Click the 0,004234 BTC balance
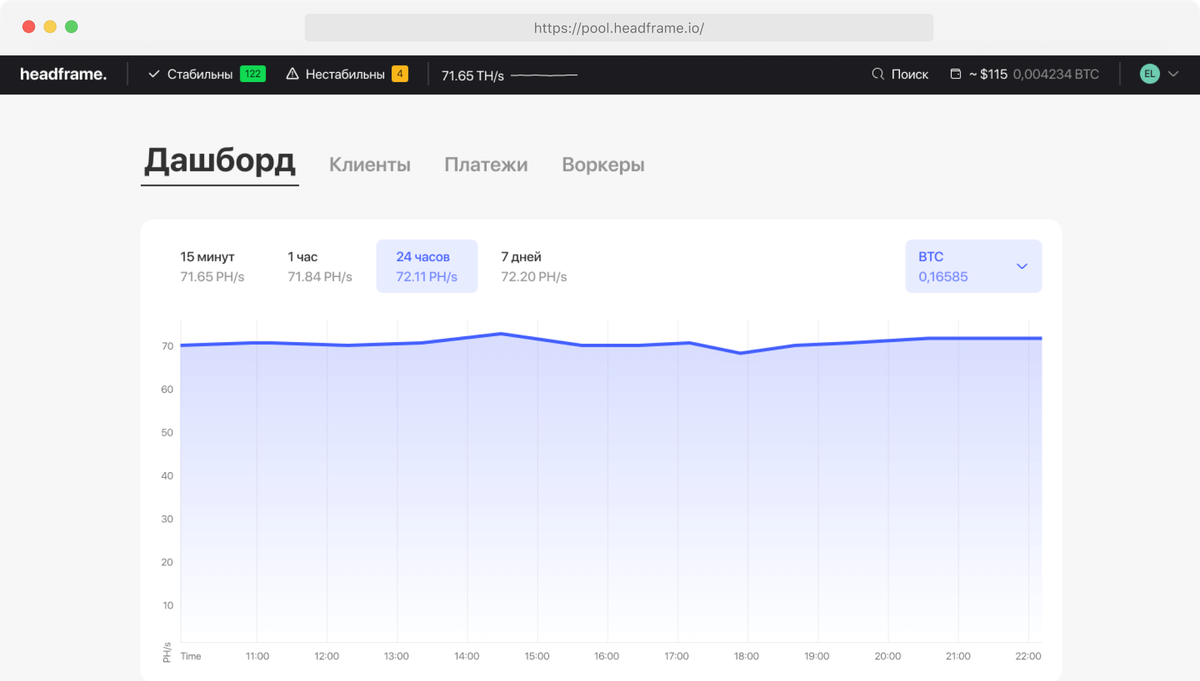Screen dimensions: 1200x681 [1056, 74]
